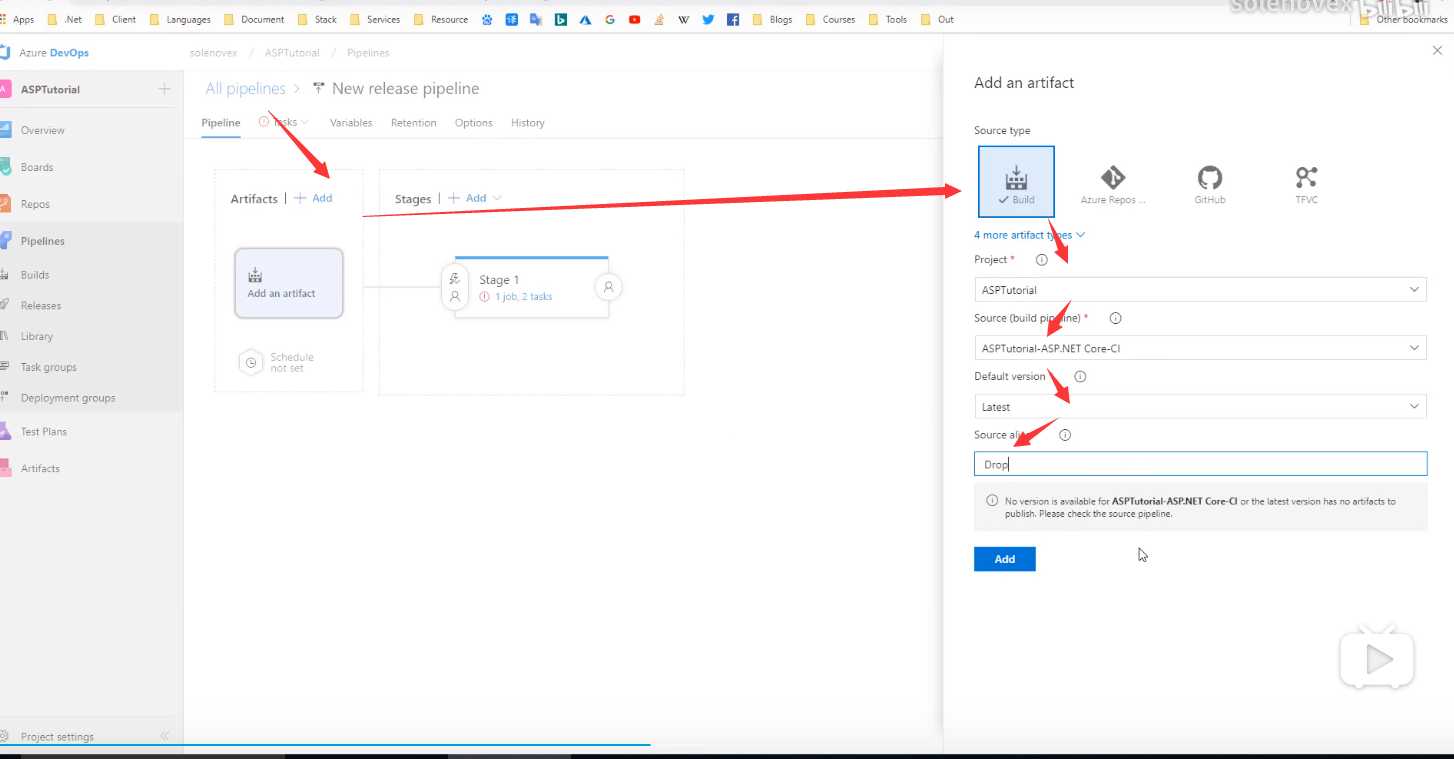The width and height of the screenshot is (1454, 759).
Task: Open Repos in the sidebar
Action: [35, 204]
